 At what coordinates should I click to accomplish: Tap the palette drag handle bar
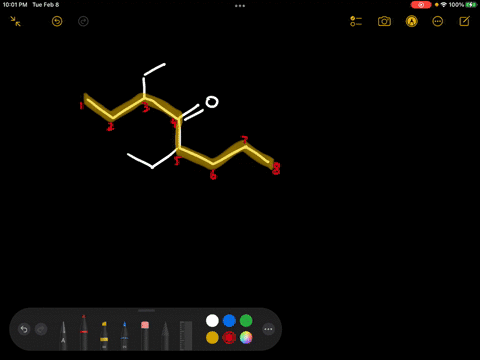[x=146, y=310]
